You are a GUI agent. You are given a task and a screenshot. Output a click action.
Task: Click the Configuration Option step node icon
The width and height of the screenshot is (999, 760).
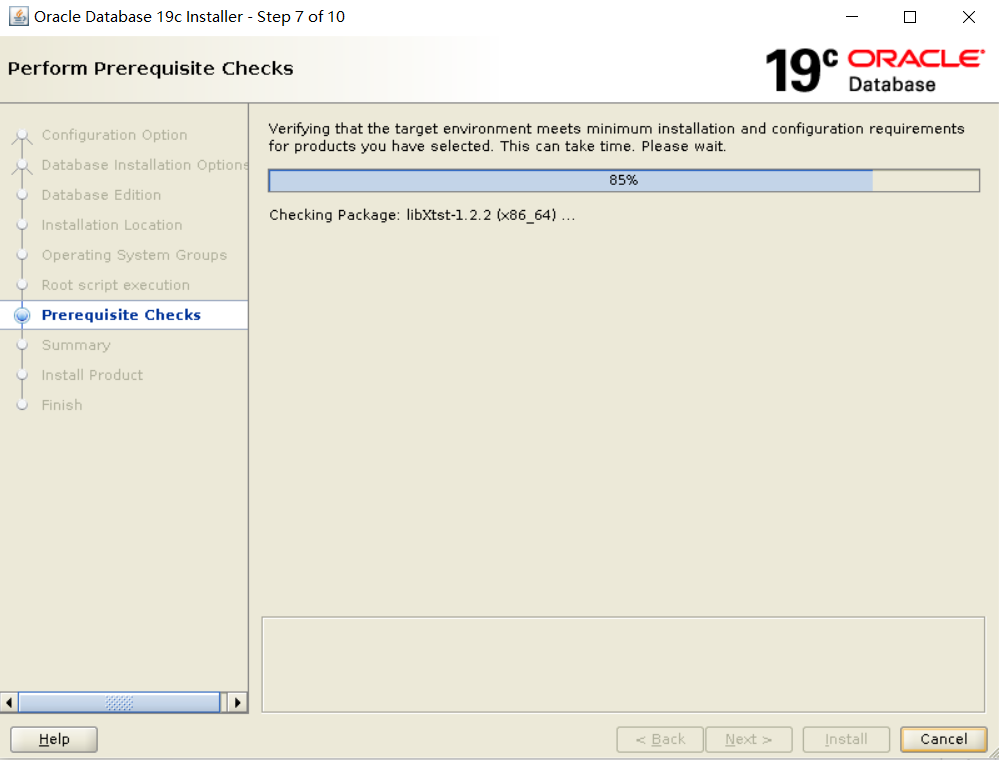tap(22, 136)
